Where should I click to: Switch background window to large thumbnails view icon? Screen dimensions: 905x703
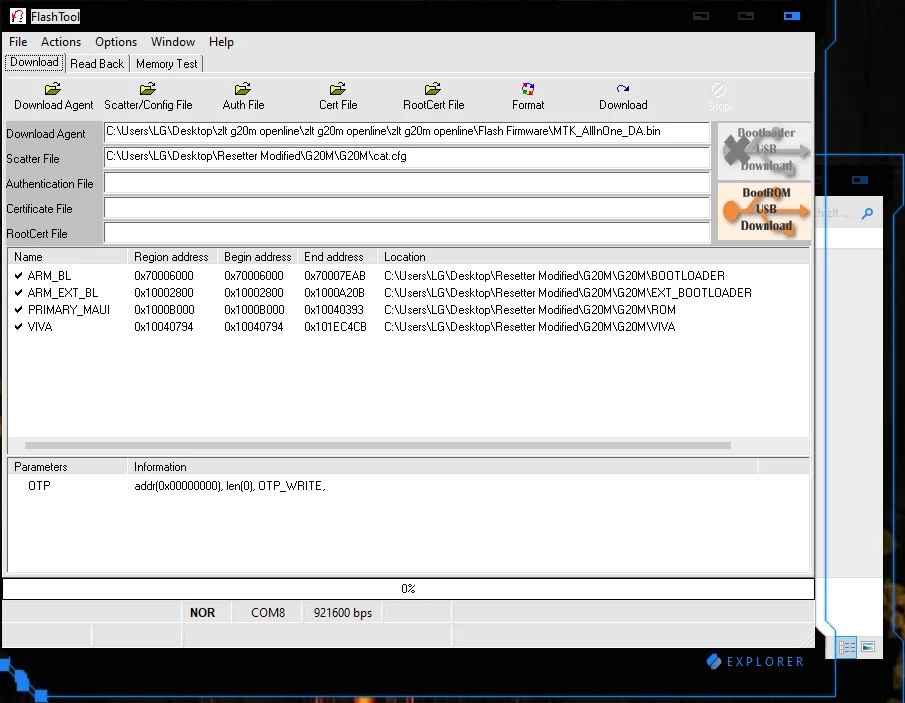[868, 647]
